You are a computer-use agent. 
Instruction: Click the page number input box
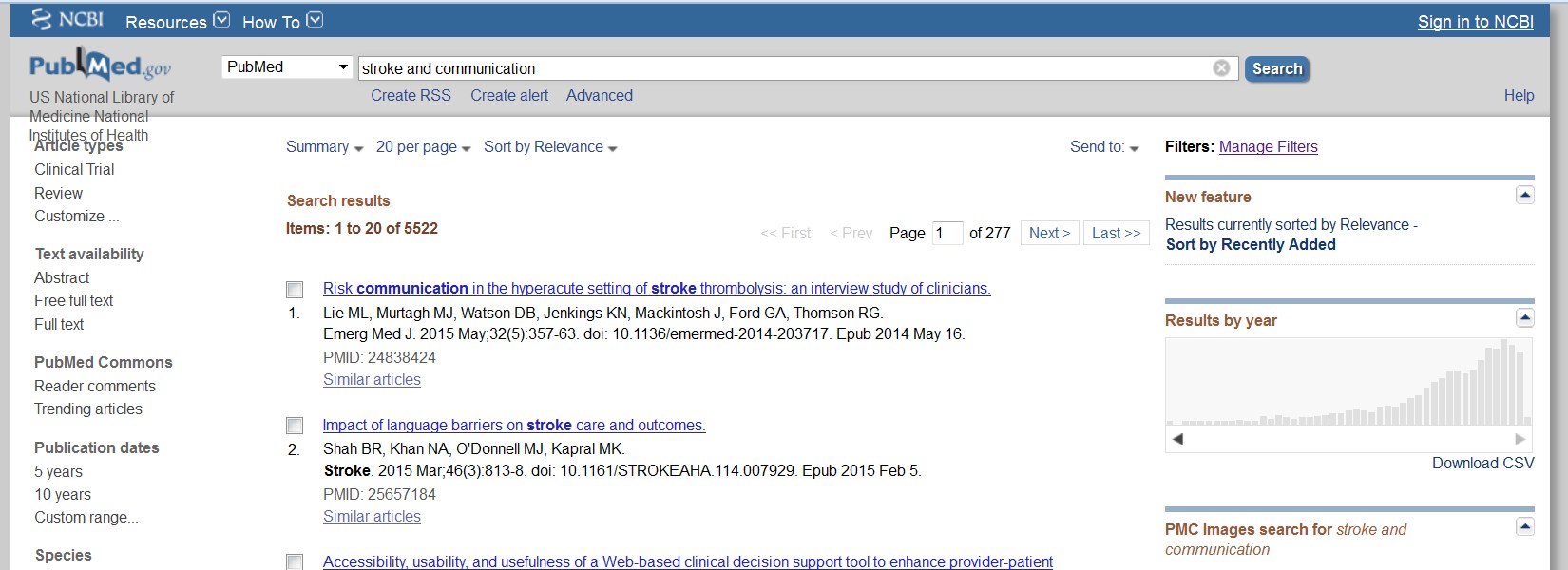click(x=947, y=233)
